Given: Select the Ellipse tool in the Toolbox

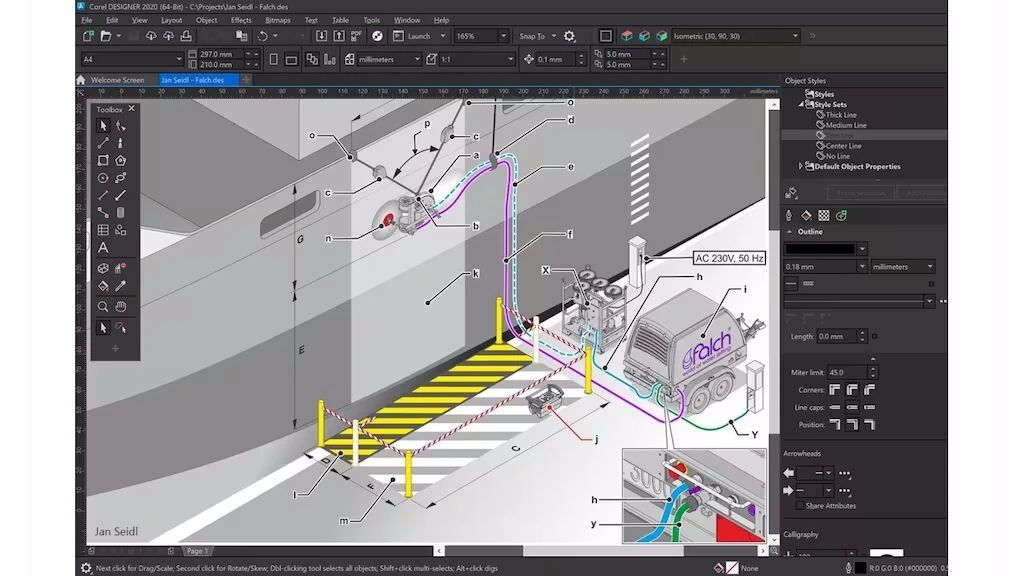Looking at the screenshot, I should pyautogui.click(x=102, y=178).
